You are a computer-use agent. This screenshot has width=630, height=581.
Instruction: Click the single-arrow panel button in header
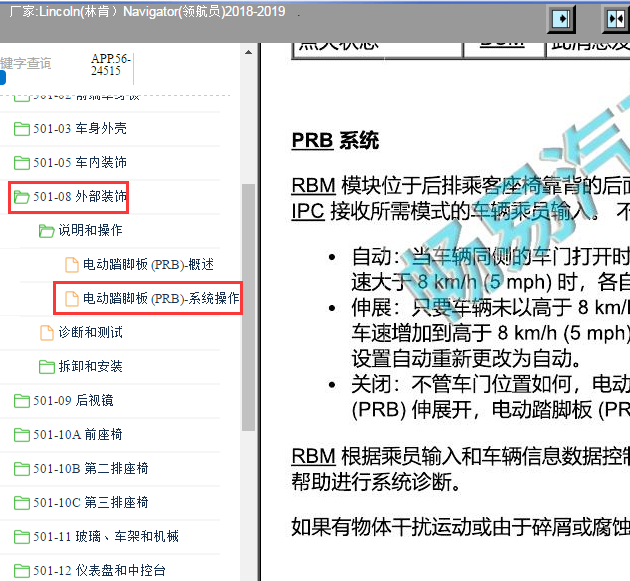pos(561,19)
